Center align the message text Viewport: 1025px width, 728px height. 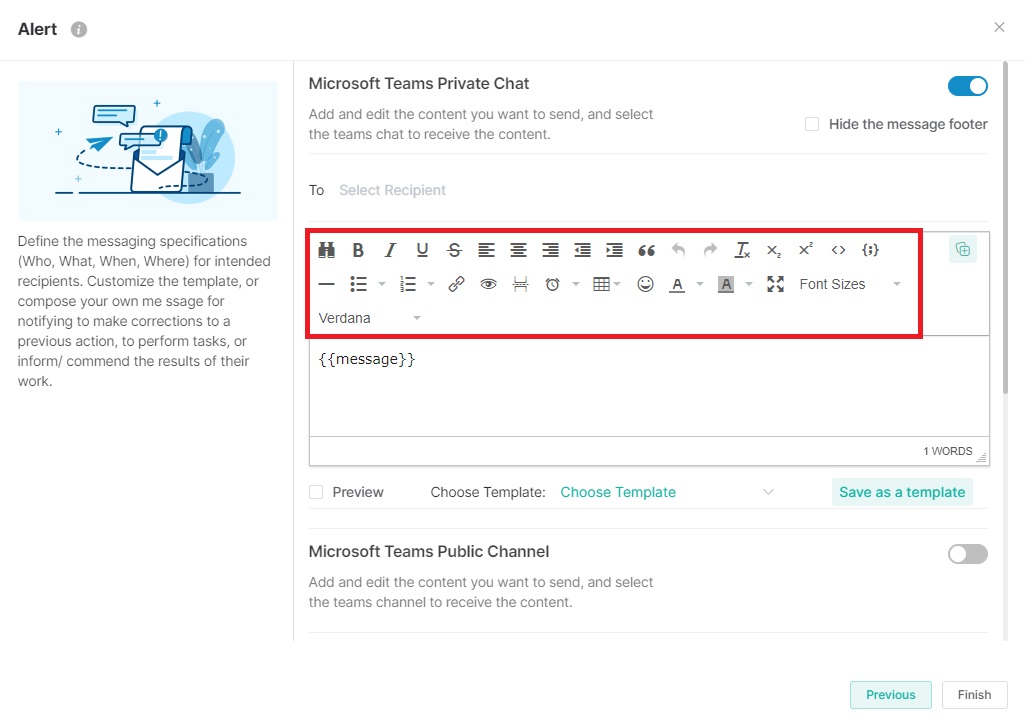pos(518,250)
